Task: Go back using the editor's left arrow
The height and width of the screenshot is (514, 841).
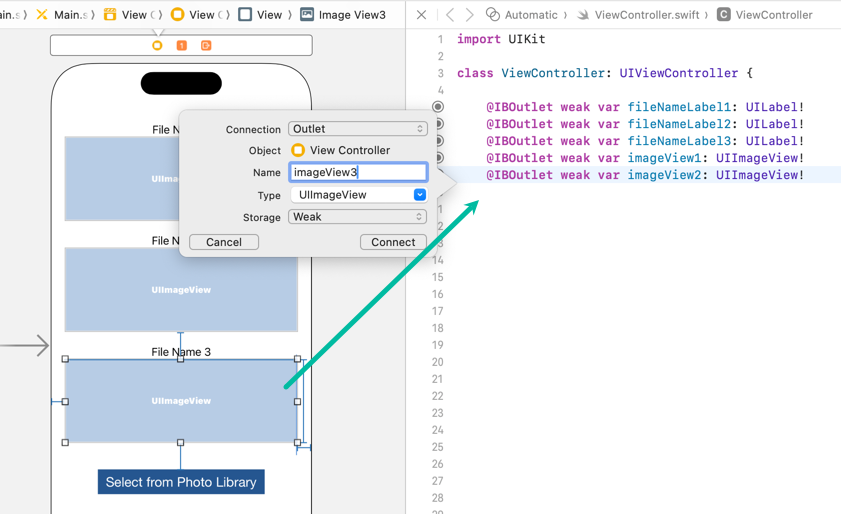Action: (450, 15)
